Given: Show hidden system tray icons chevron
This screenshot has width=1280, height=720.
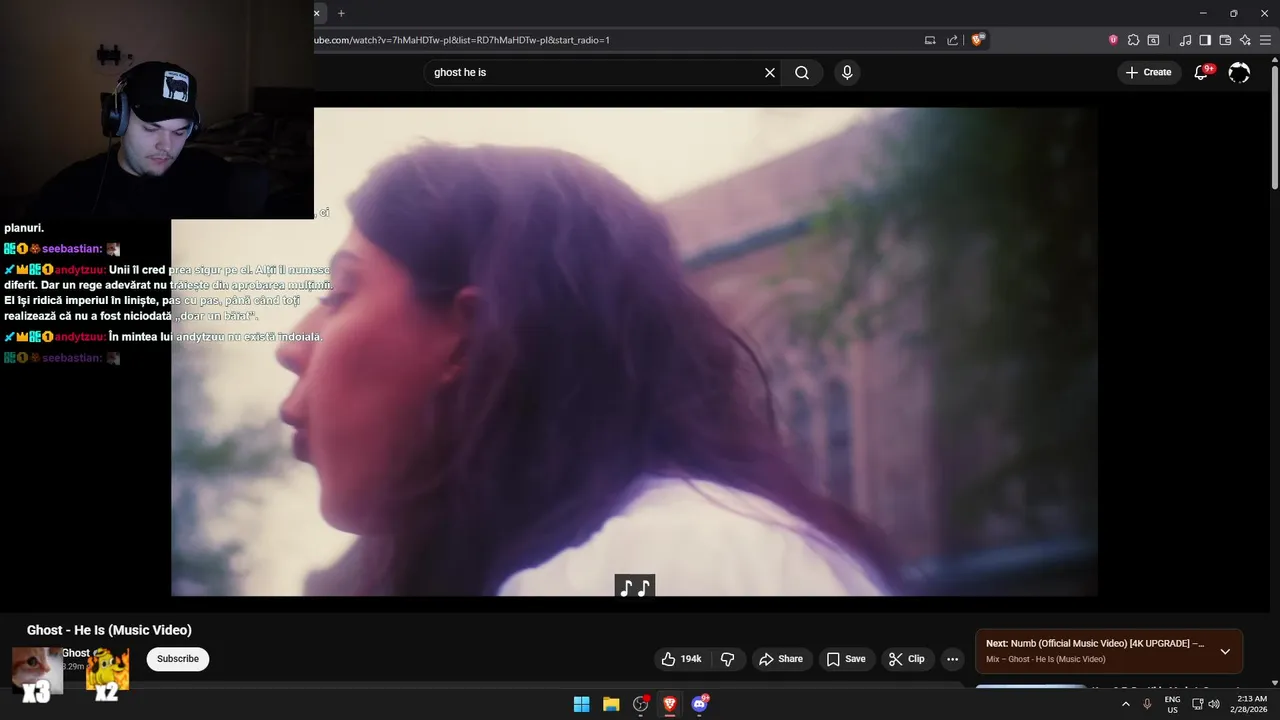Looking at the screenshot, I should [1126, 704].
